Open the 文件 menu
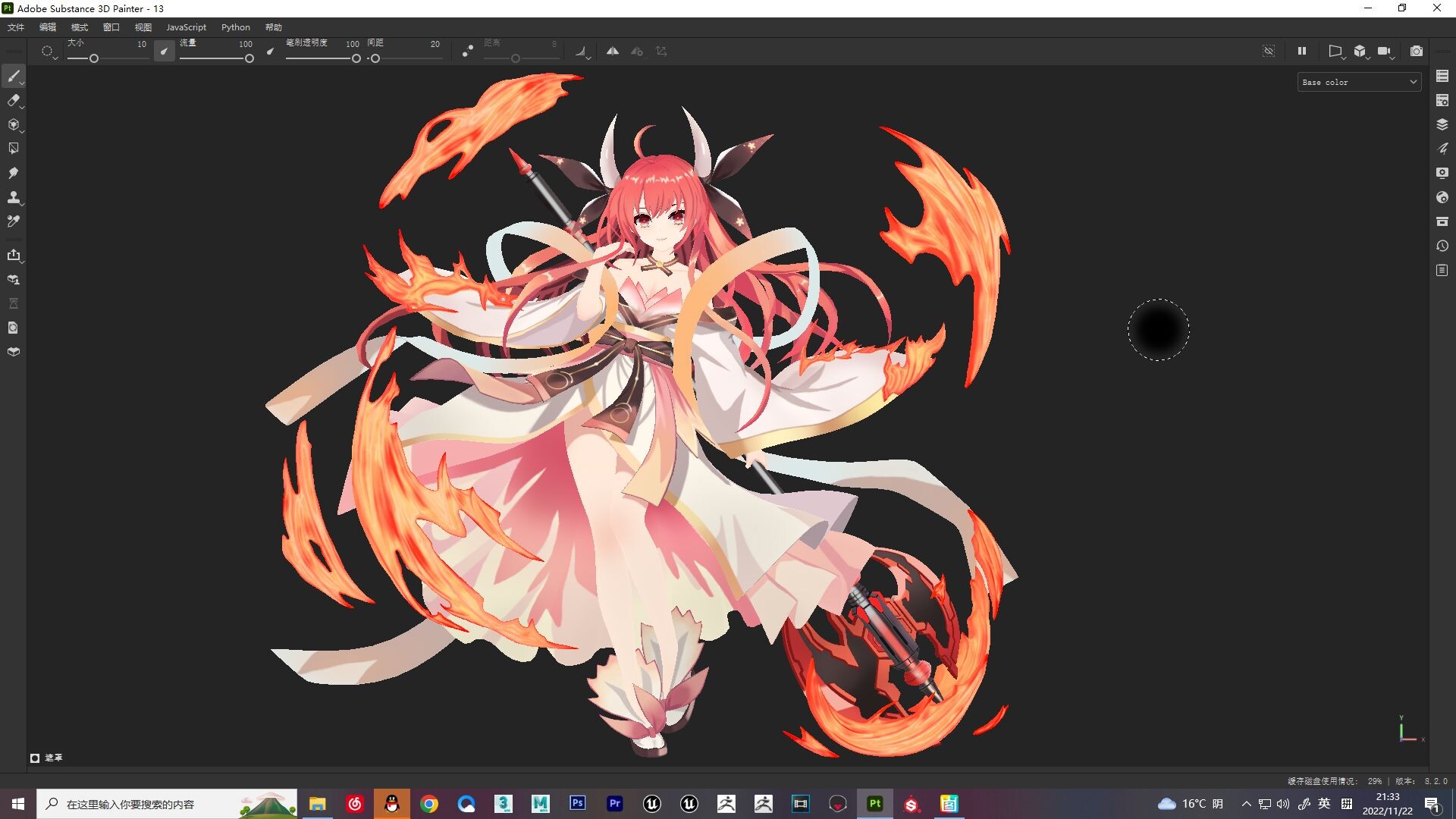Image resolution: width=1456 pixels, height=819 pixels. point(16,27)
